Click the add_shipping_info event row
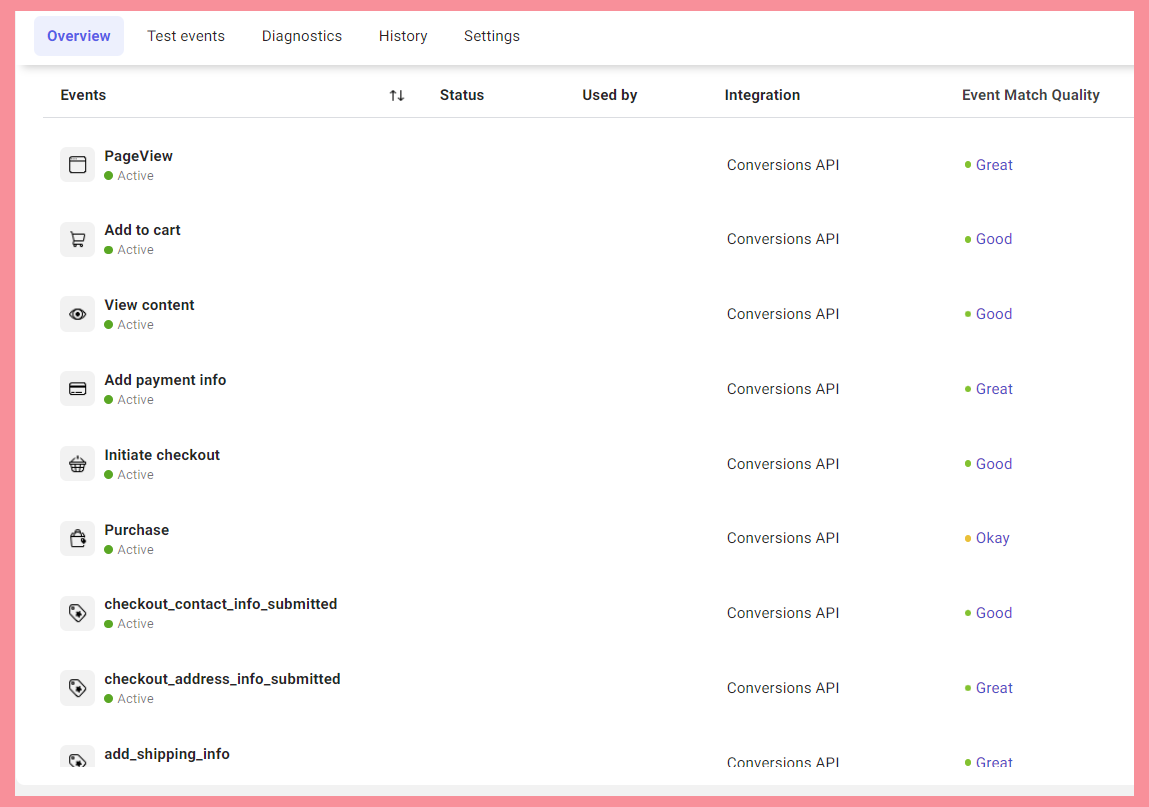The width and height of the screenshot is (1149, 807). (x=167, y=754)
